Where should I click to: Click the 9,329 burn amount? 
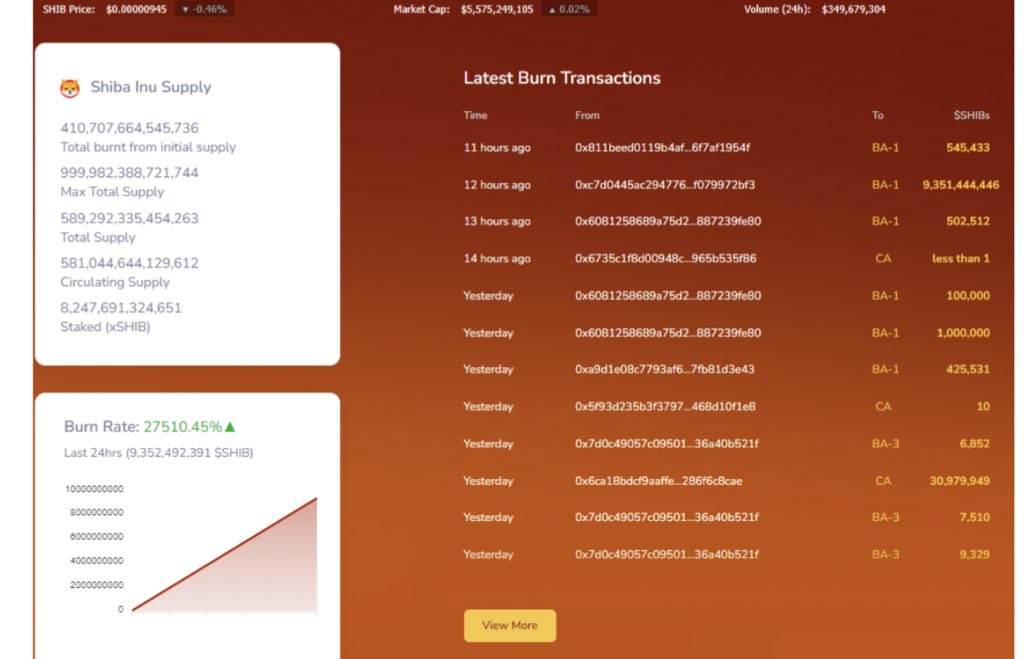click(974, 555)
